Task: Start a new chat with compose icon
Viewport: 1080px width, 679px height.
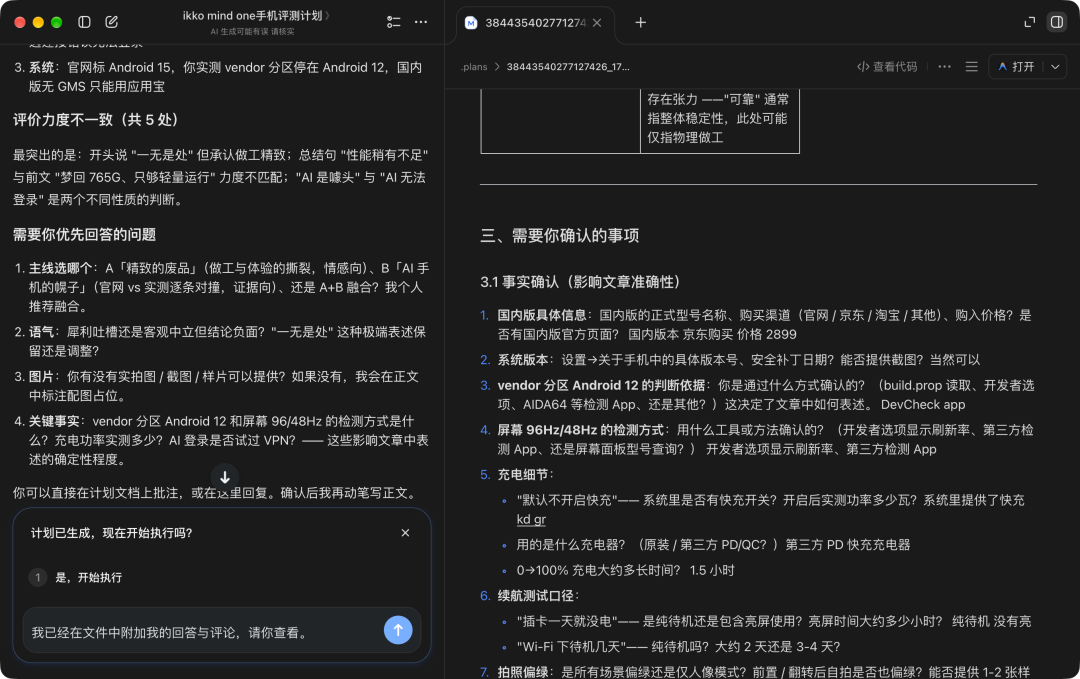Action: point(112,22)
